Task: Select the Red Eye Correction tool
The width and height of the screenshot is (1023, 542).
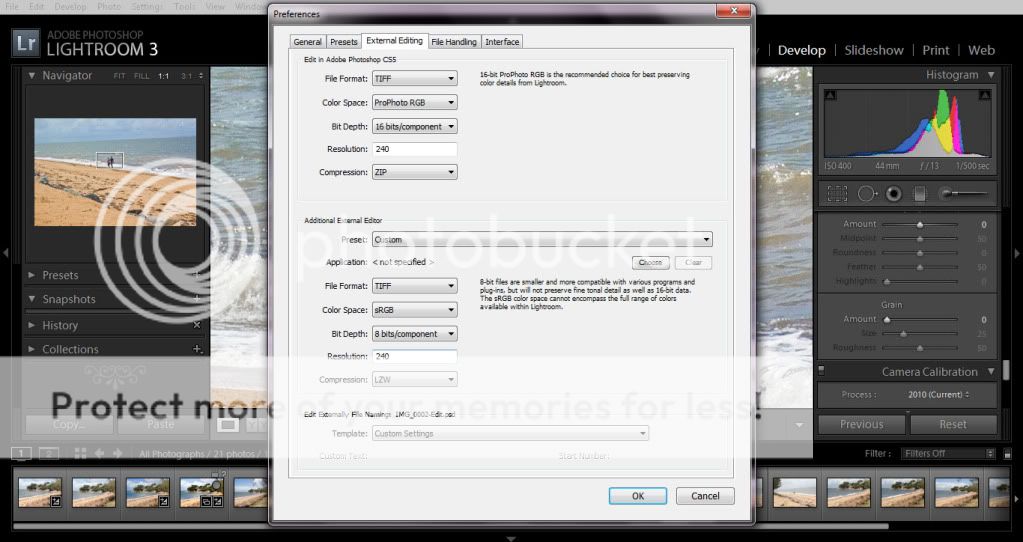Action: [894, 194]
